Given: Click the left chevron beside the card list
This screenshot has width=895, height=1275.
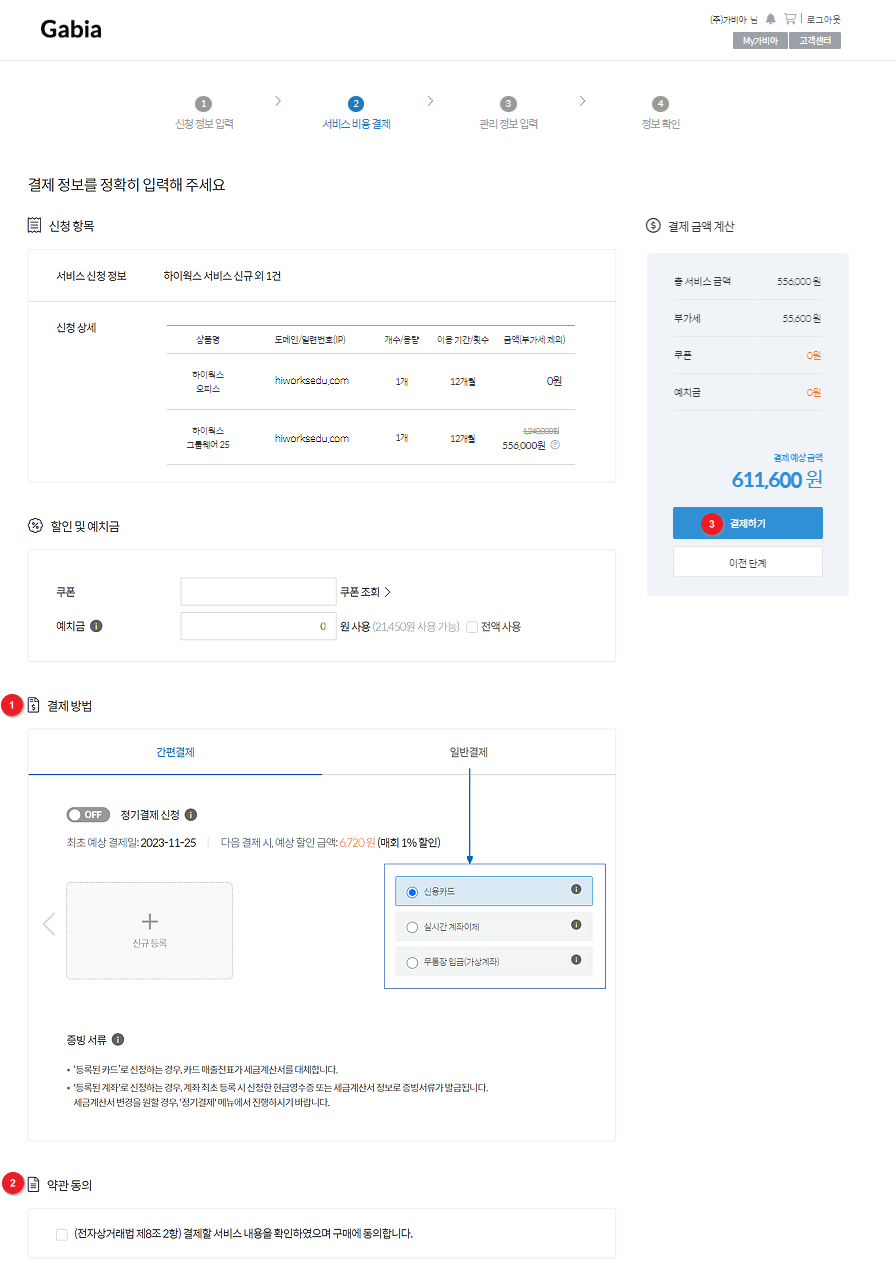Looking at the screenshot, I should click(49, 923).
